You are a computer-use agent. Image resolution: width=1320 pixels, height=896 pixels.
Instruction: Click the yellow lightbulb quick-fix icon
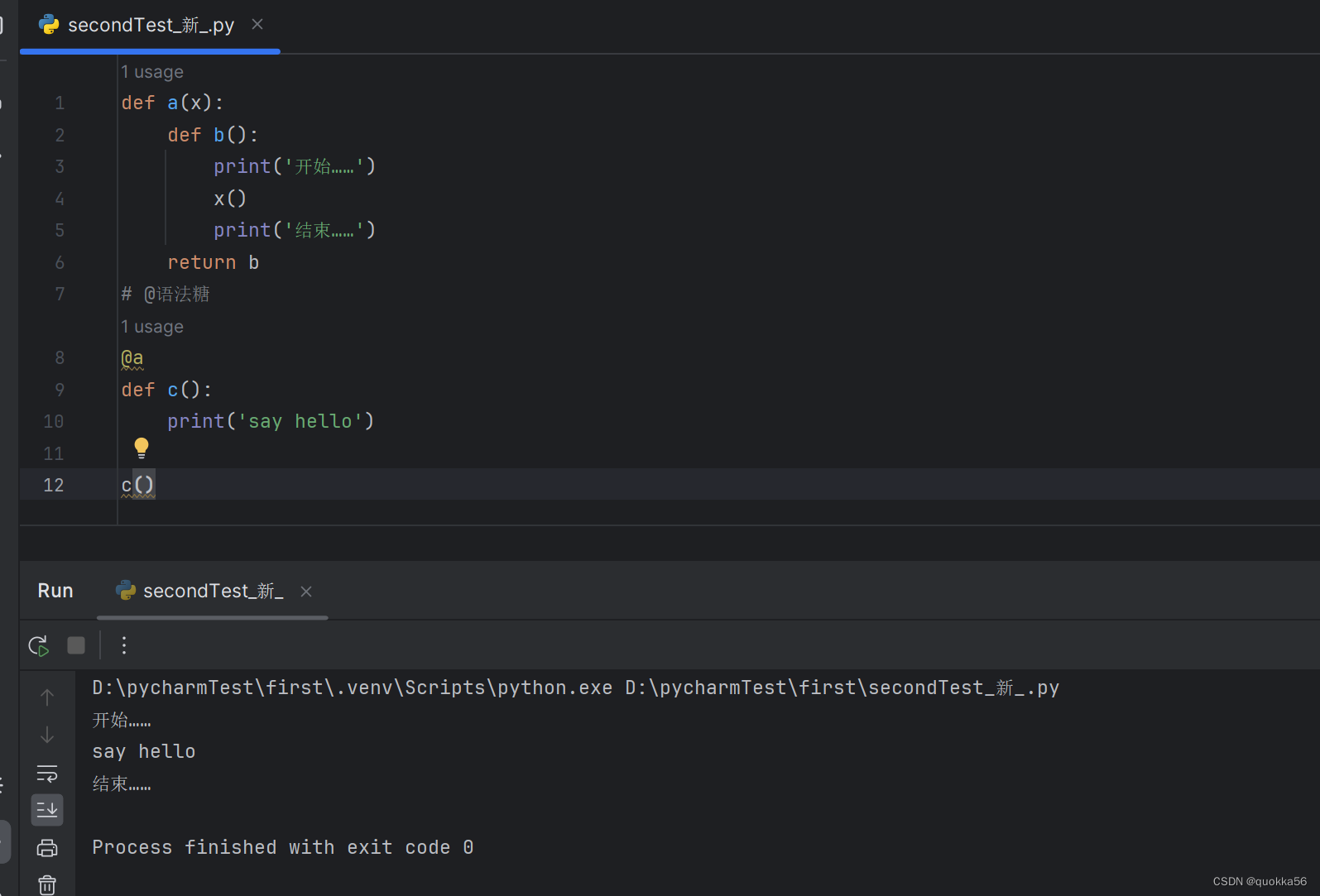click(x=142, y=448)
